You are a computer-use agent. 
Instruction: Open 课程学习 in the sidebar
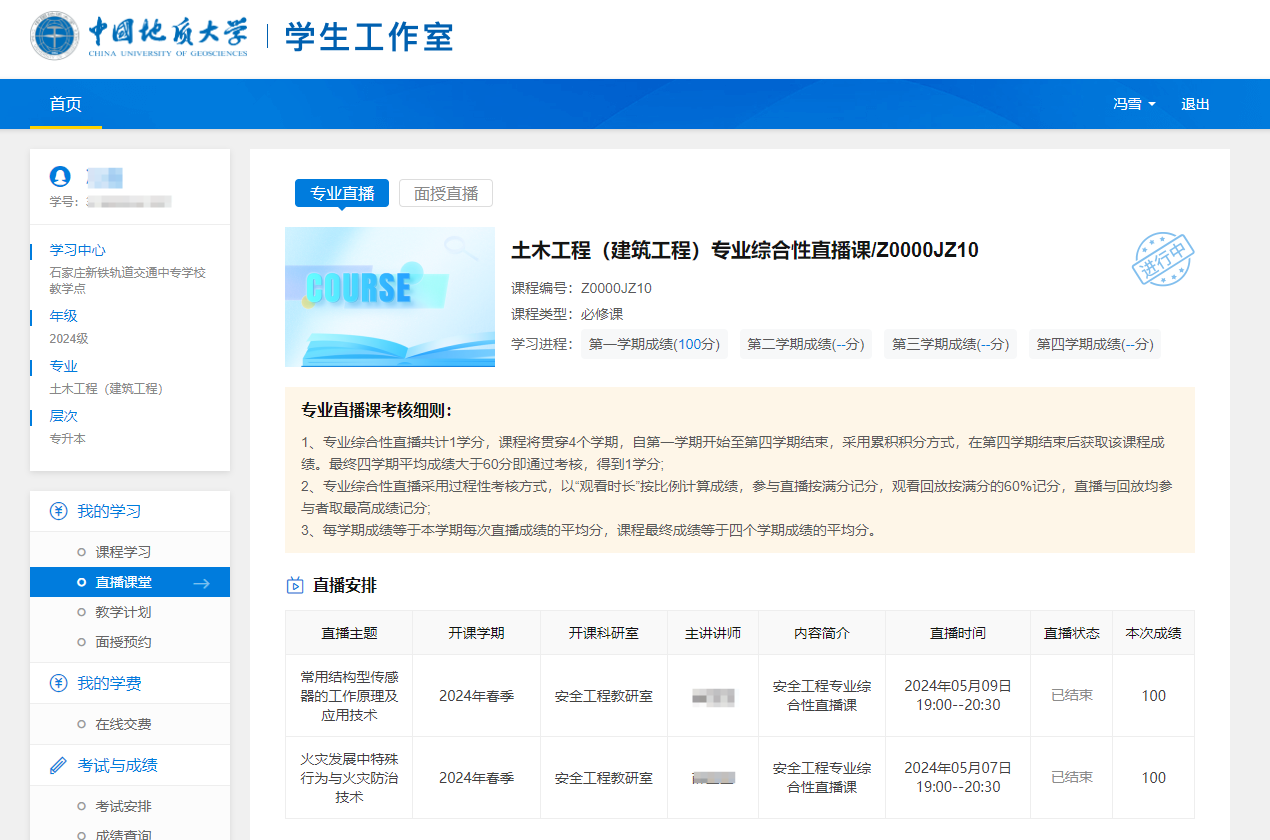[x=123, y=552]
